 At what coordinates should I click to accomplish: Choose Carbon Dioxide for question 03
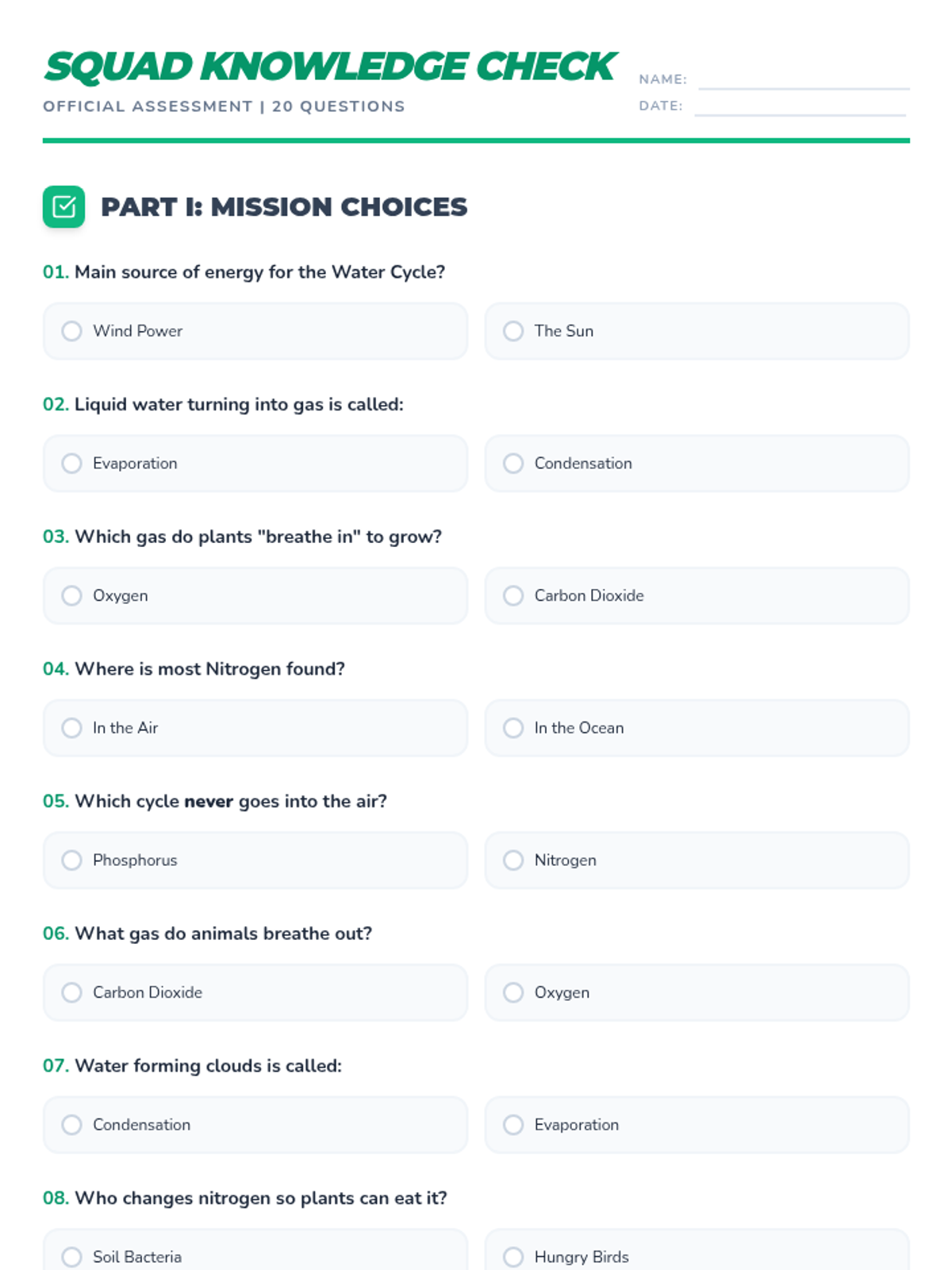(x=513, y=596)
